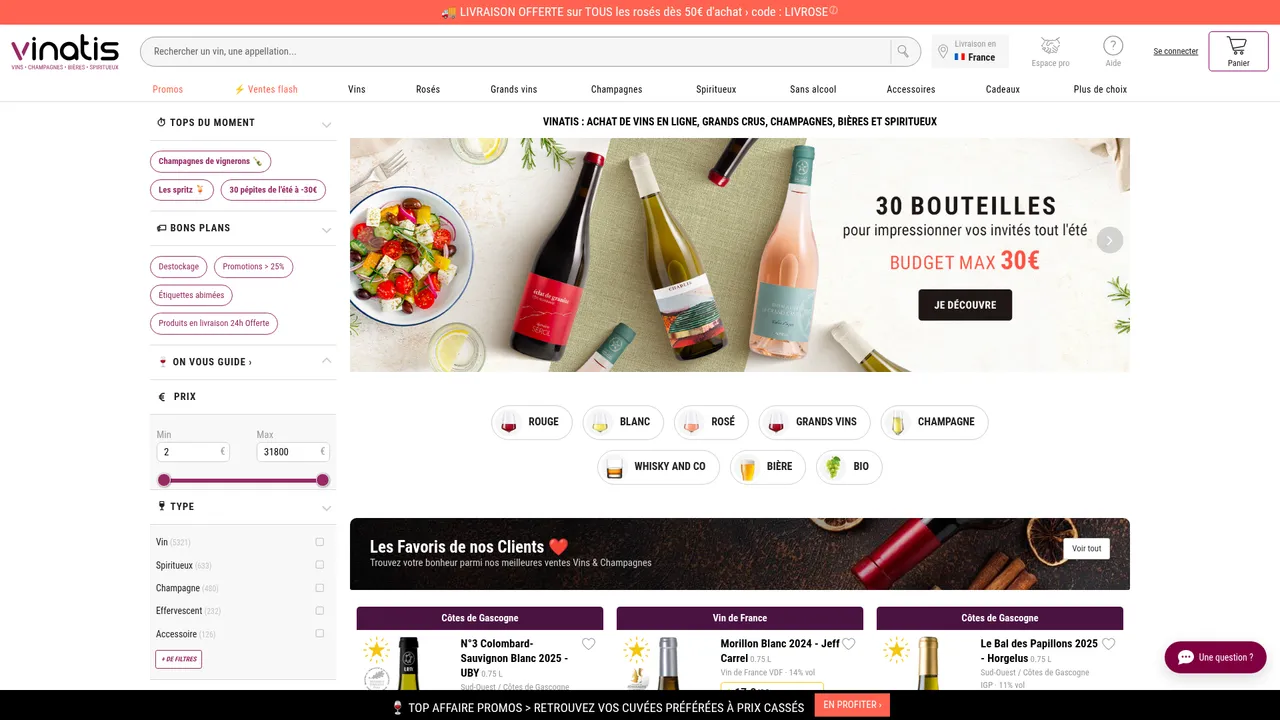Image resolution: width=1280 pixels, height=720 pixels.
Task: Open the Panier shopping cart
Action: [x=1238, y=51]
